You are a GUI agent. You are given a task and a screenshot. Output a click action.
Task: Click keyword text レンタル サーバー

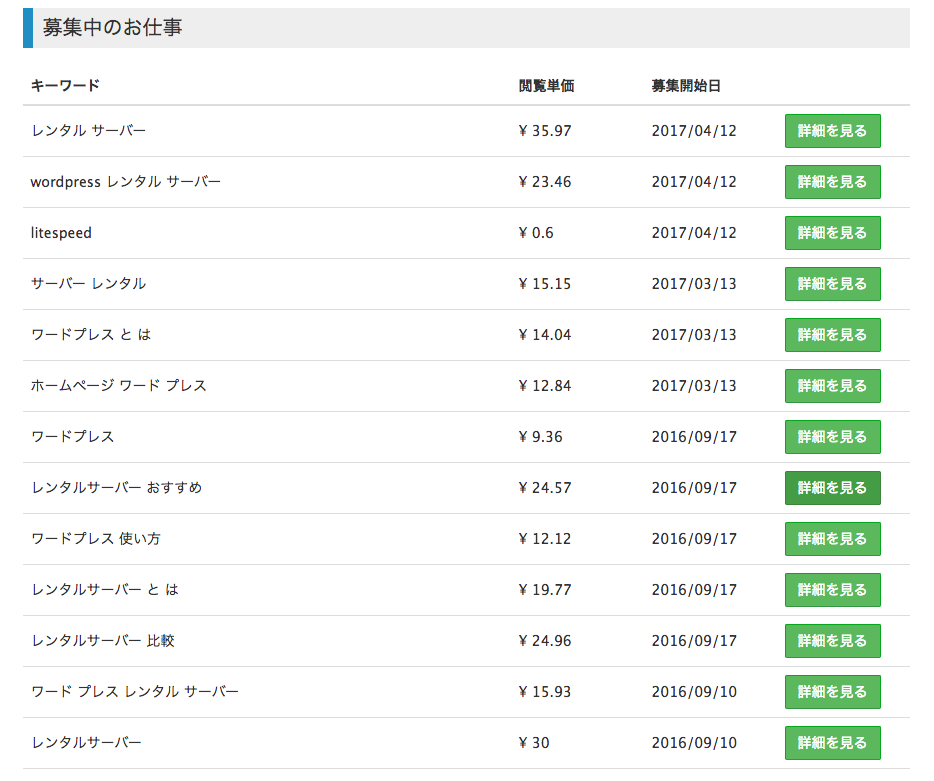88,130
